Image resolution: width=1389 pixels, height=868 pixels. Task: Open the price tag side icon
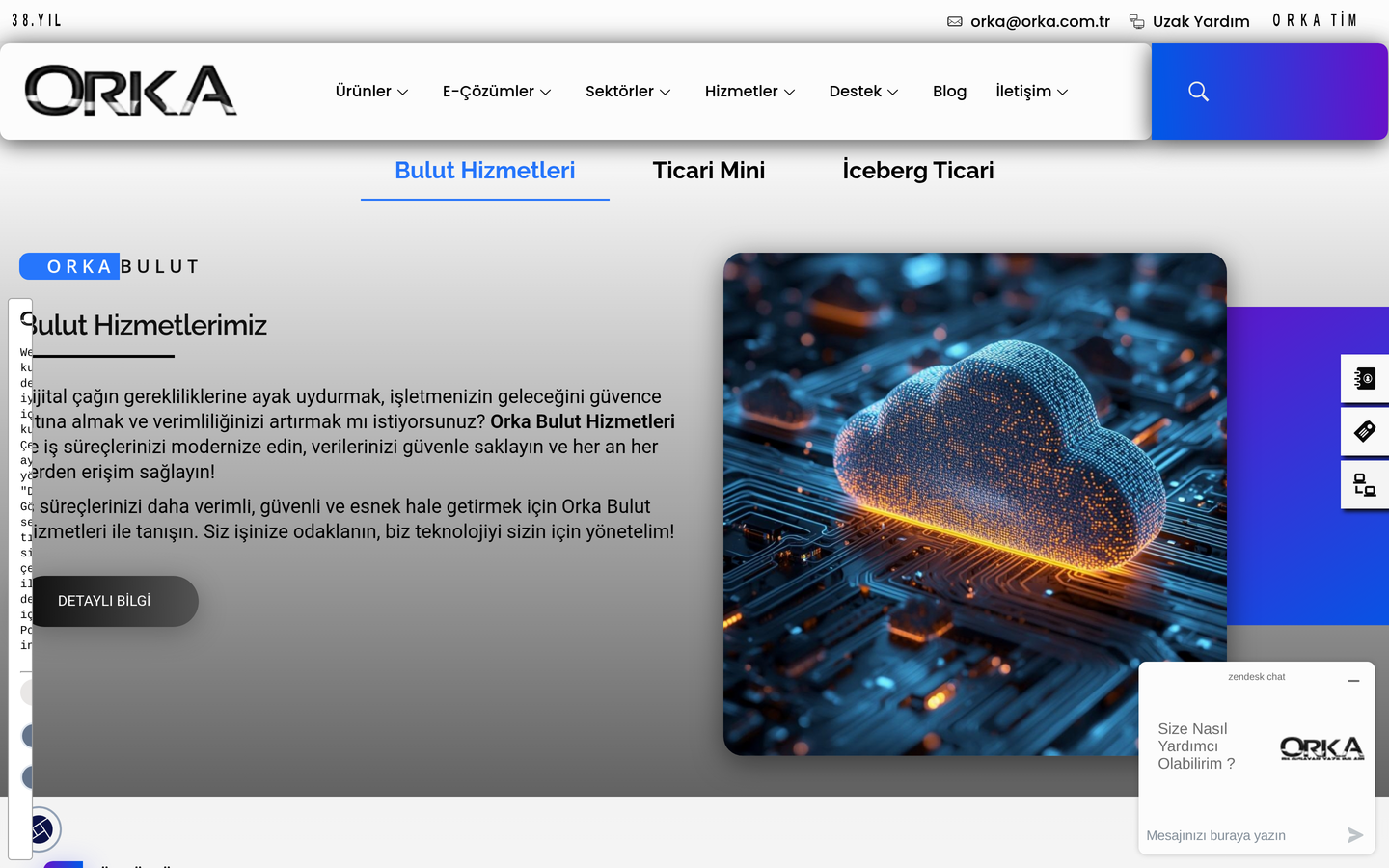(1365, 431)
